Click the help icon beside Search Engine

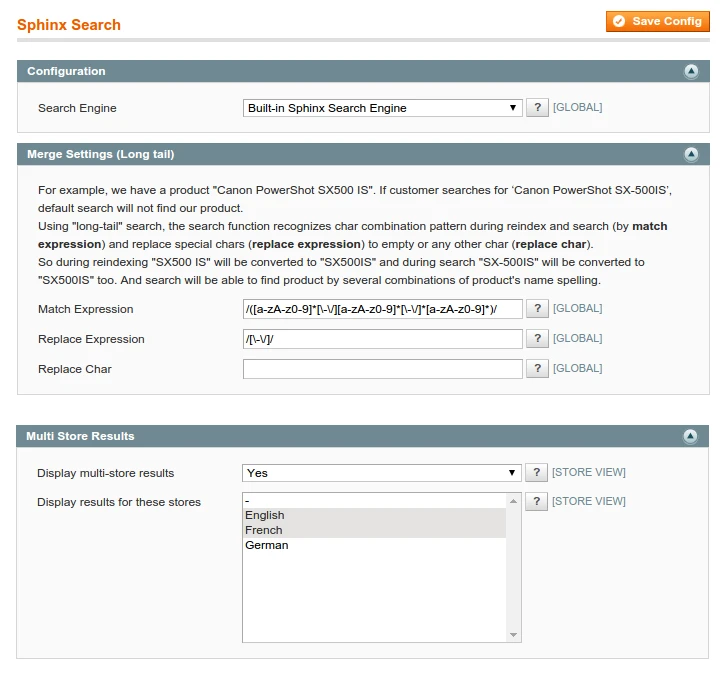(537, 108)
